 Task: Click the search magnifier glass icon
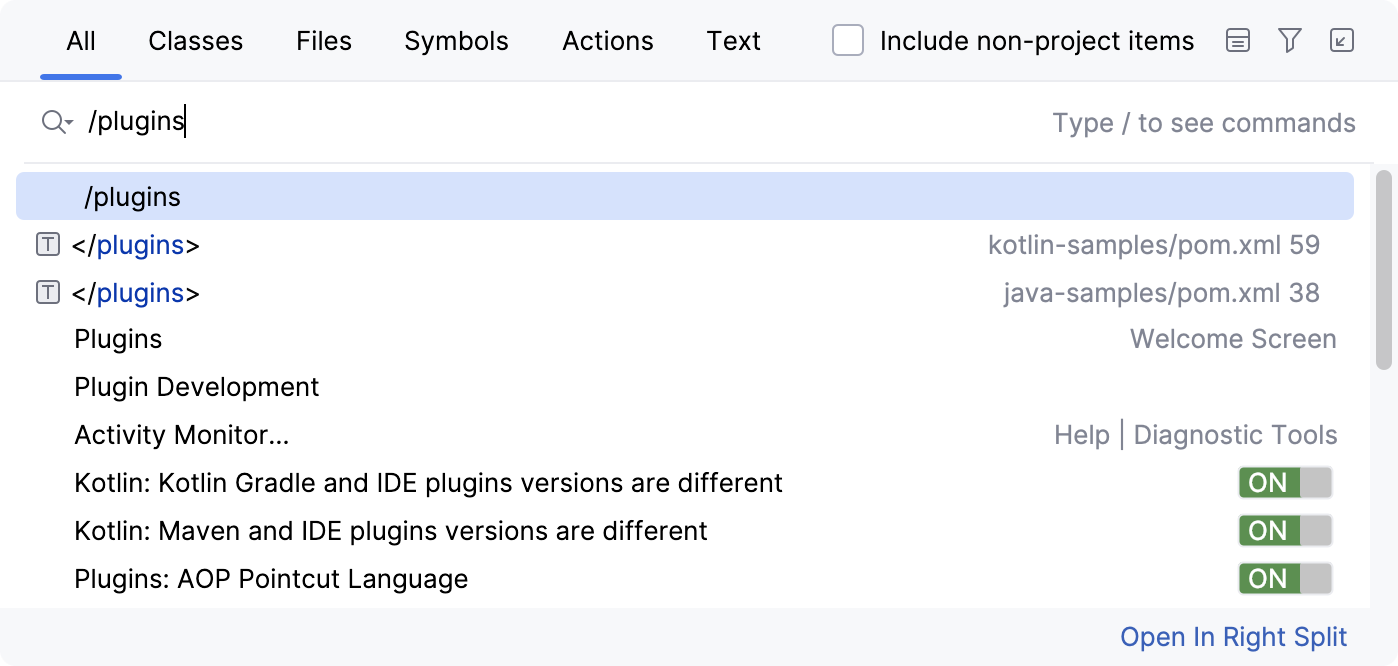point(50,122)
